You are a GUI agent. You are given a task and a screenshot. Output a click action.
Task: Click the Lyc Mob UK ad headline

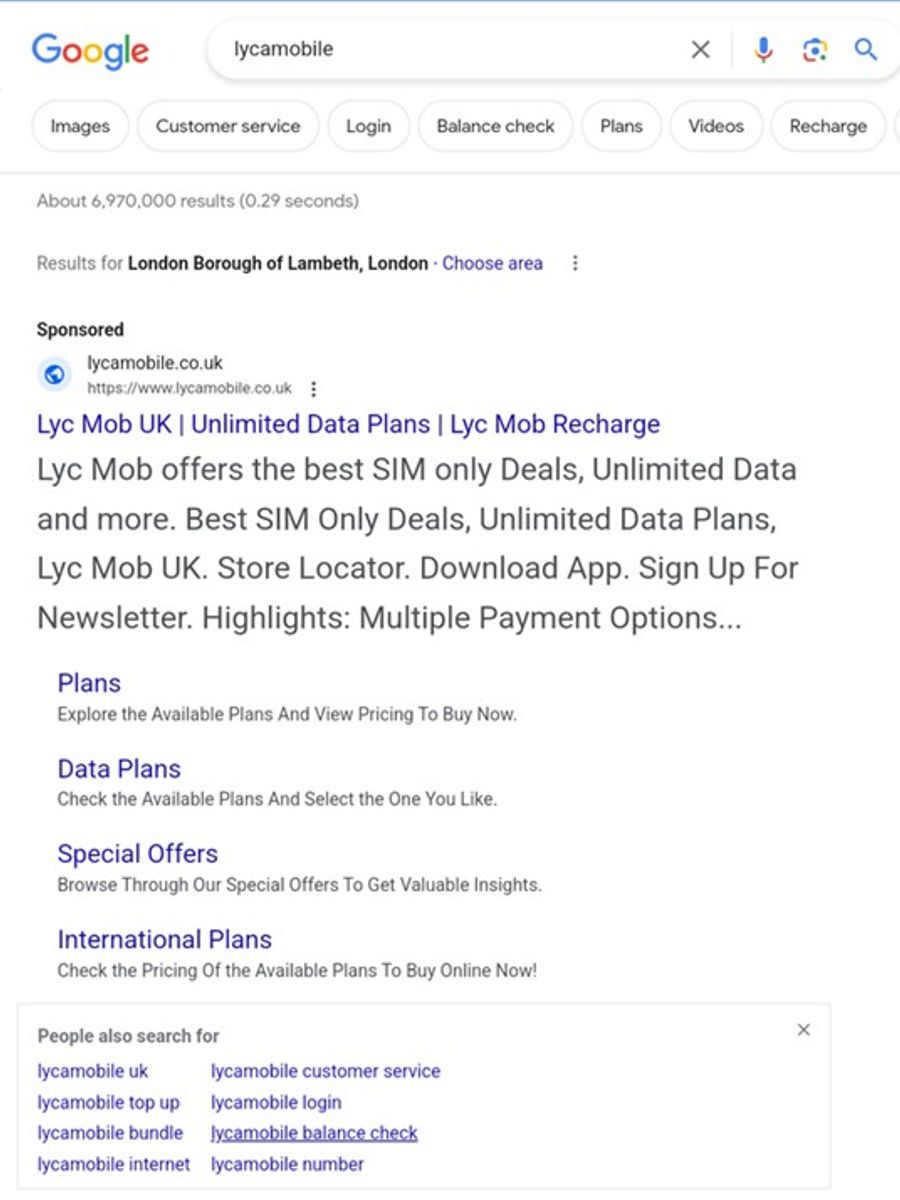[347, 424]
